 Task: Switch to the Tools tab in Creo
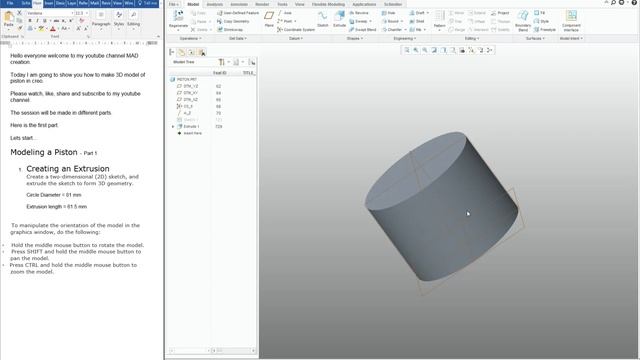(282, 4)
